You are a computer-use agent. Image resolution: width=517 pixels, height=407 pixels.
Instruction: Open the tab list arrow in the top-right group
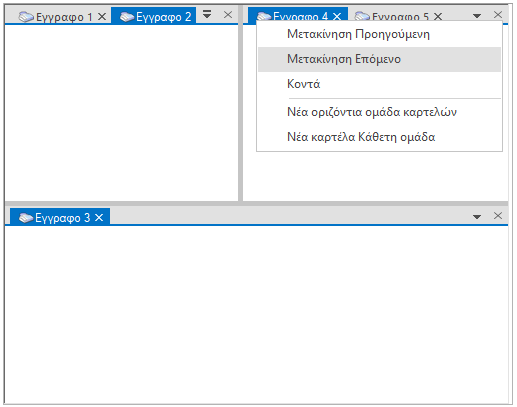(x=477, y=16)
